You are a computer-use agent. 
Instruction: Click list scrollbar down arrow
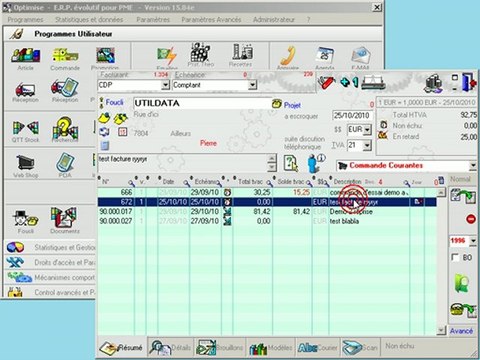pos(441,331)
